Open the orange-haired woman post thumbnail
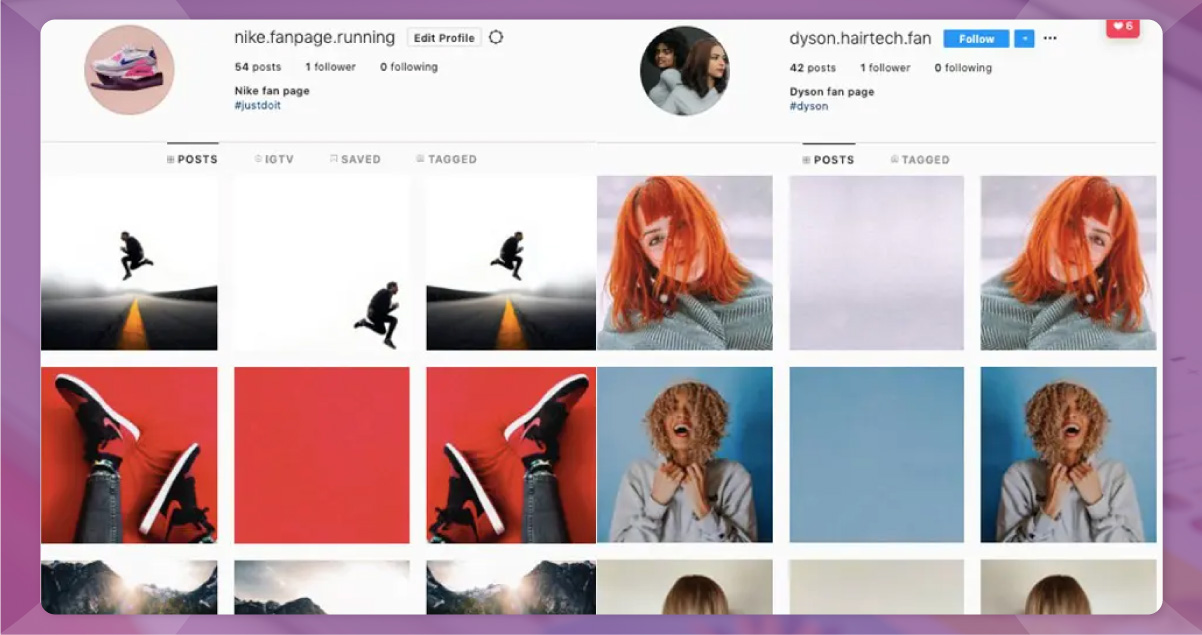 685,262
